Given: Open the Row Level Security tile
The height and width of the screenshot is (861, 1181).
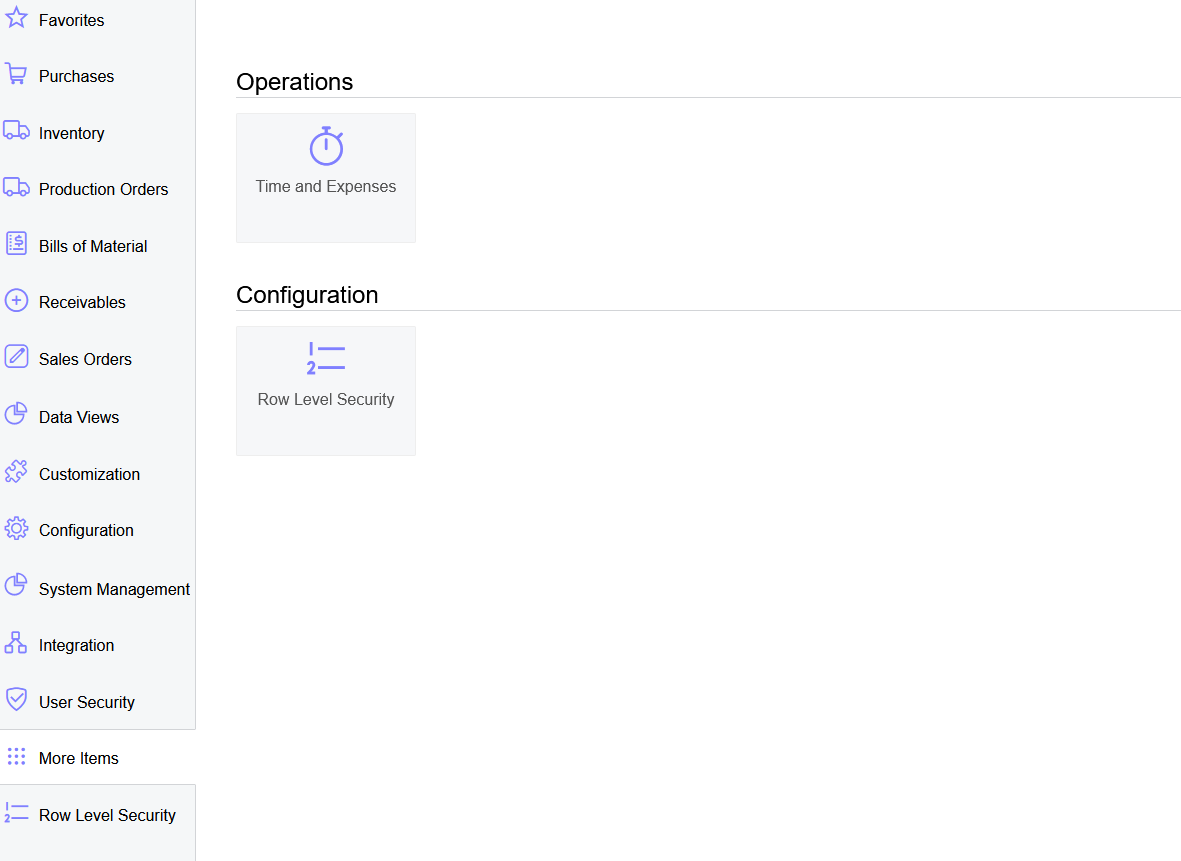Looking at the screenshot, I should coord(326,391).
